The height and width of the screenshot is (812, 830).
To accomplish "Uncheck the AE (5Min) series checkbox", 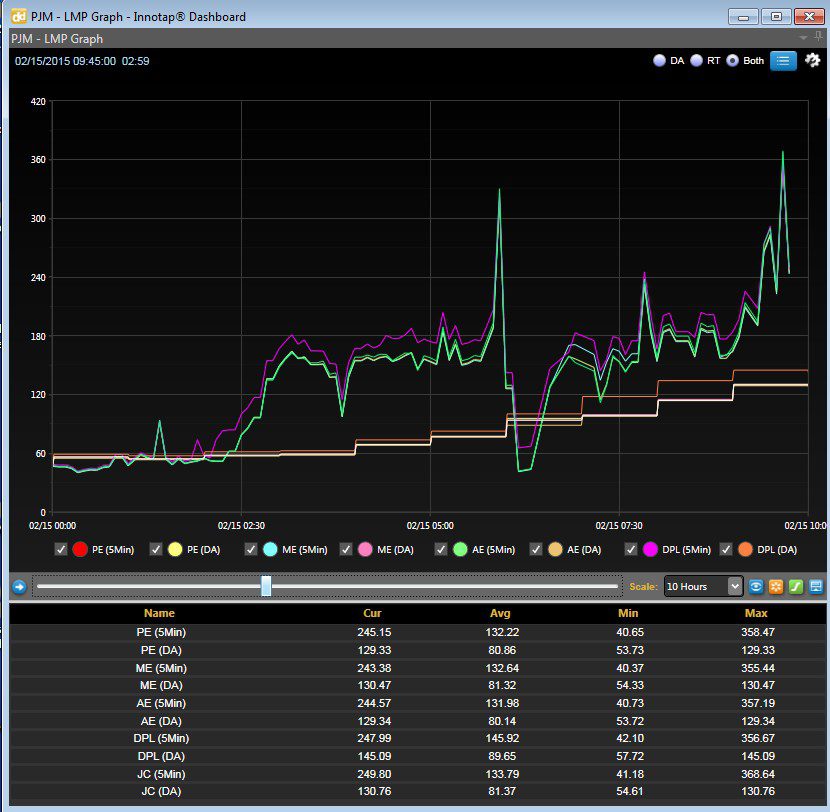I will (441, 549).
